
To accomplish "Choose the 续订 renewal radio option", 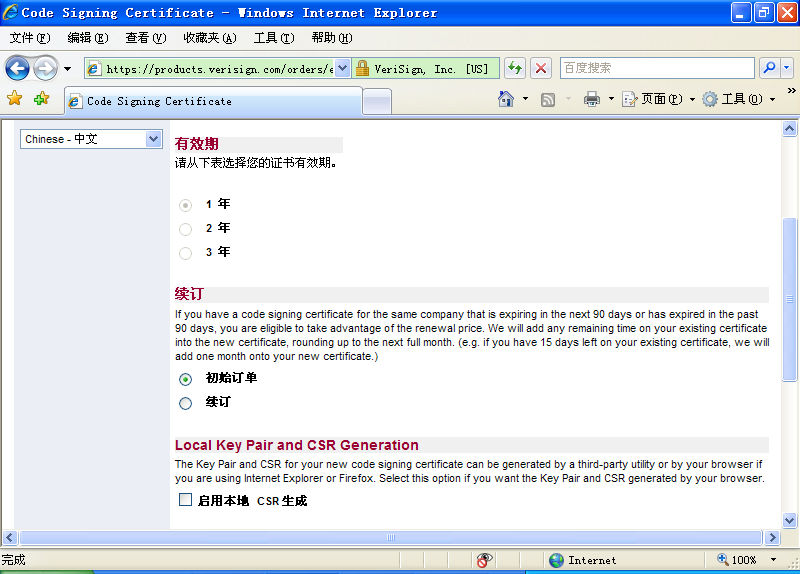I will pyautogui.click(x=185, y=403).
